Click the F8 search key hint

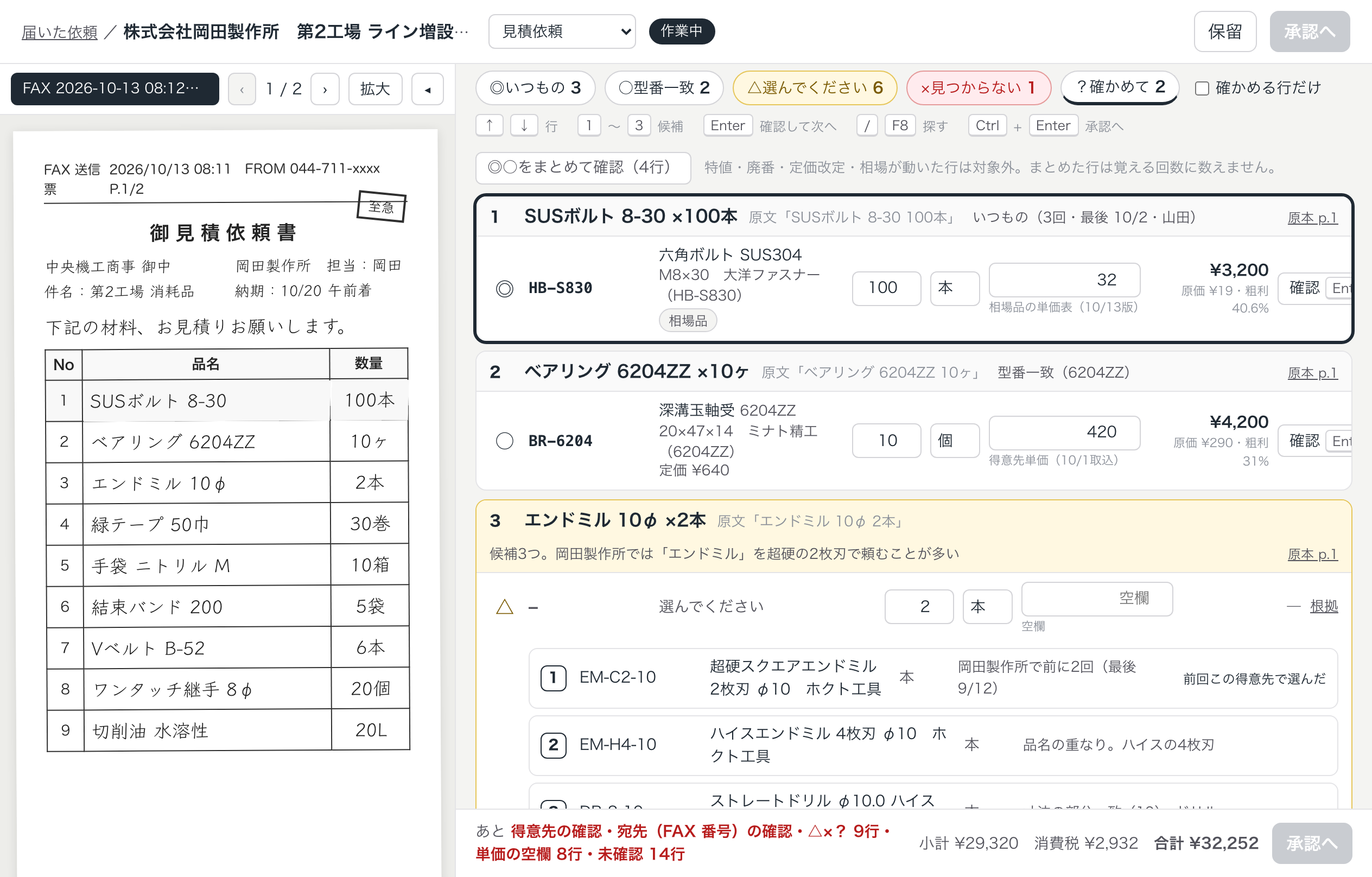[x=900, y=125]
